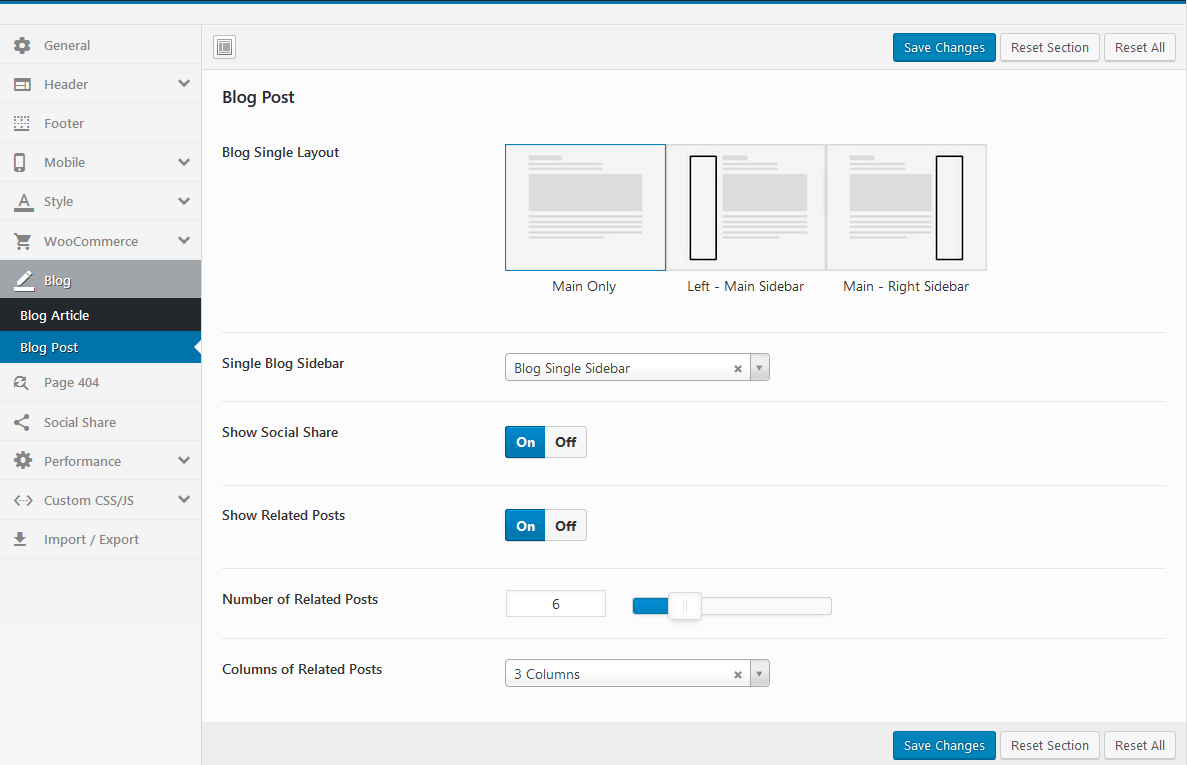Viewport: 1187px width, 765px height.
Task: Click the Custom CSS/JS code icon
Action: [x=23, y=500]
